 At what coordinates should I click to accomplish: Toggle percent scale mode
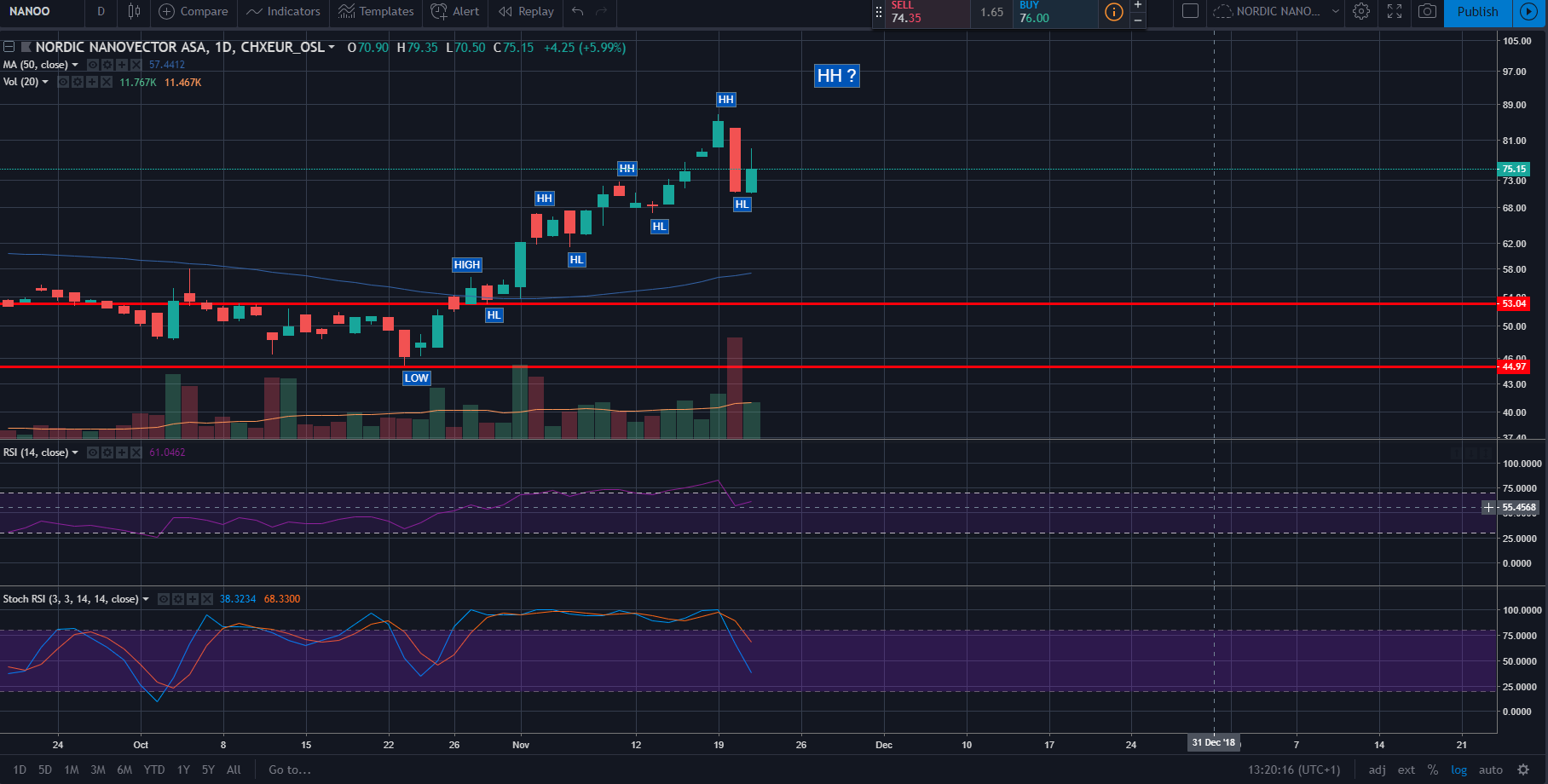[1433, 770]
